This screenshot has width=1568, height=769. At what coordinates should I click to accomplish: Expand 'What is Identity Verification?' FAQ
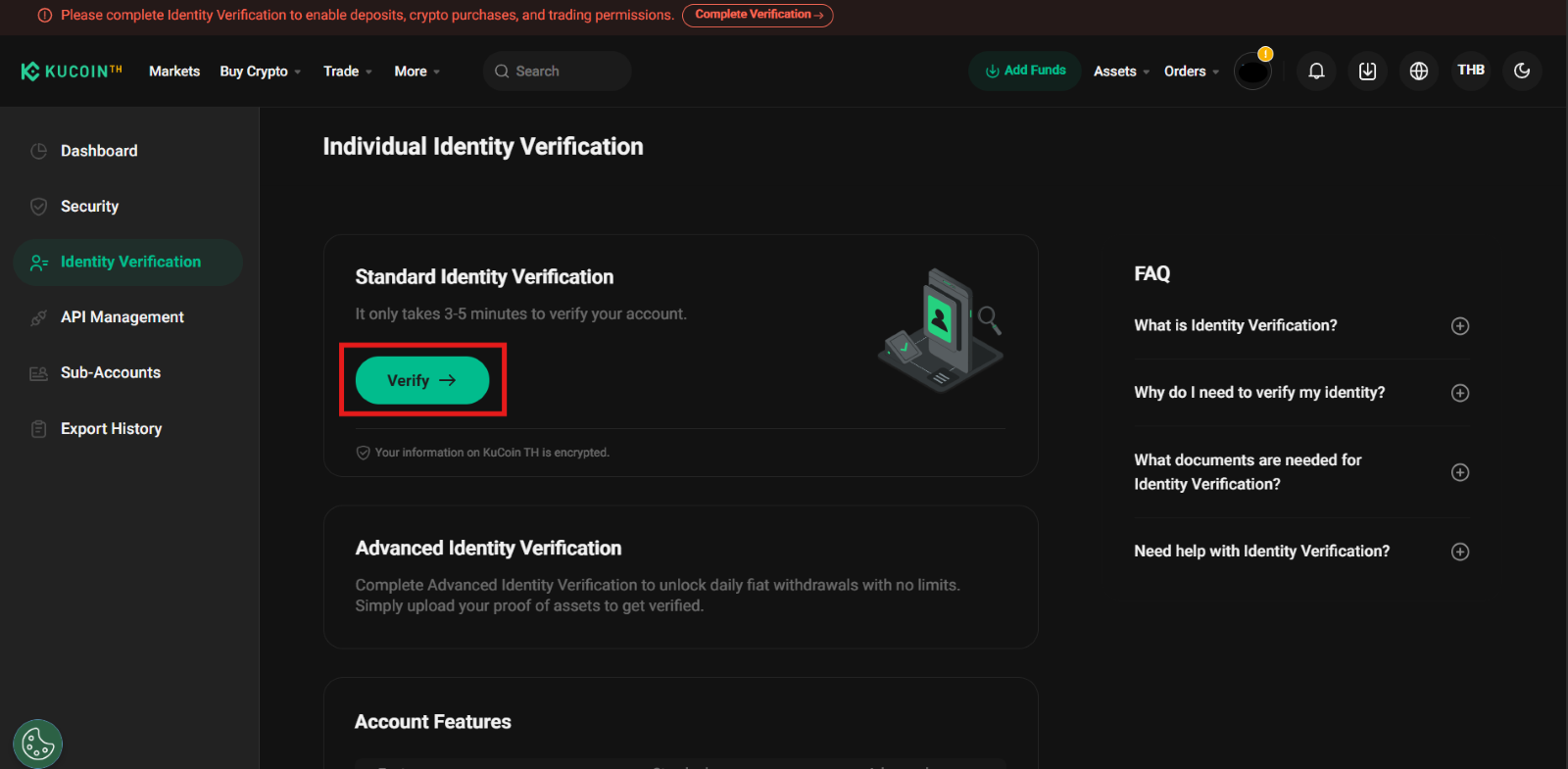1459,326
